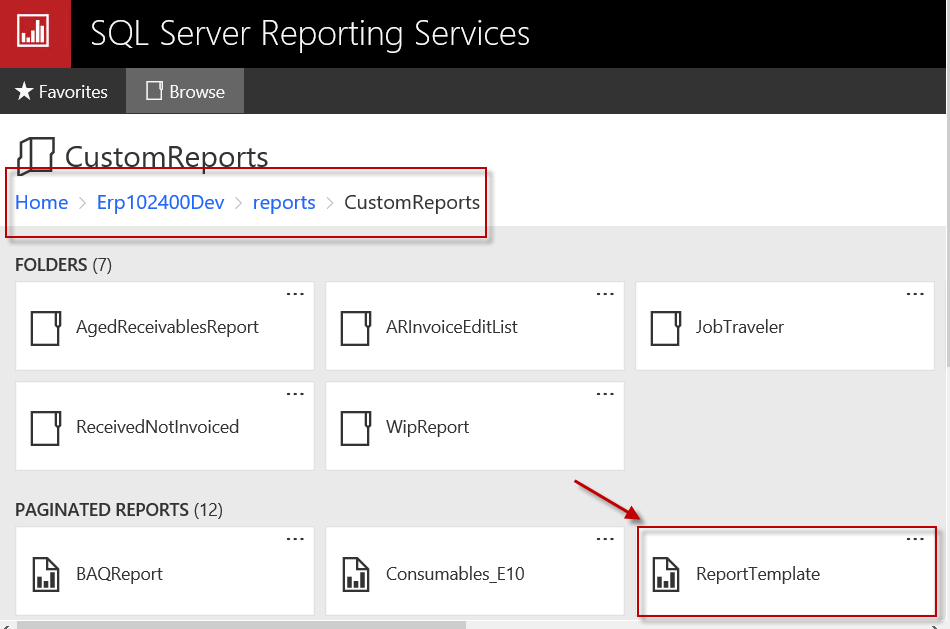Click the red SSRS logo icon
The image size is (950, 629).
35,33
